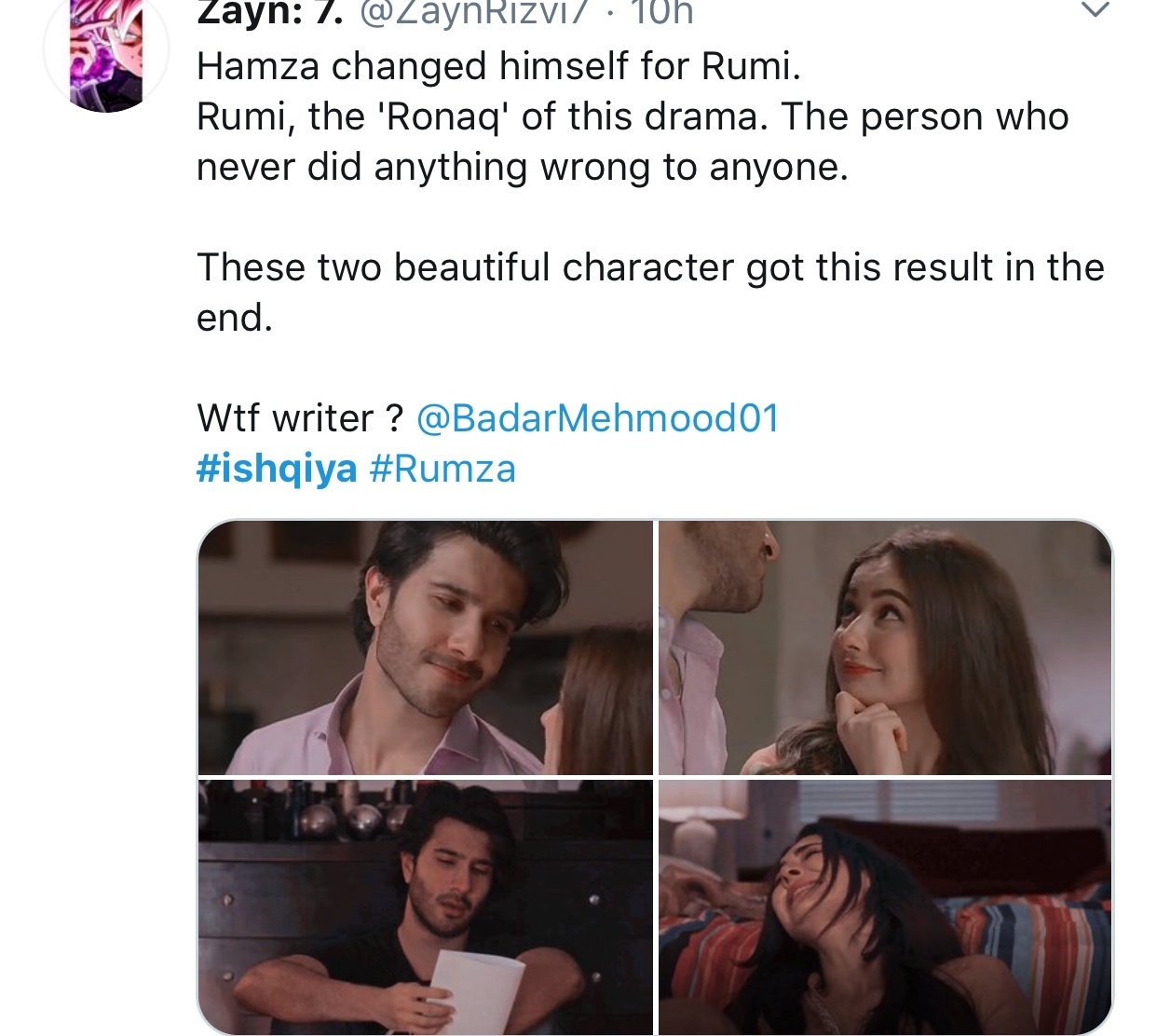The image size is (1157, 1036).
Task: Visit the @ZaynRizvi7 handle
Action: [475, 12]
